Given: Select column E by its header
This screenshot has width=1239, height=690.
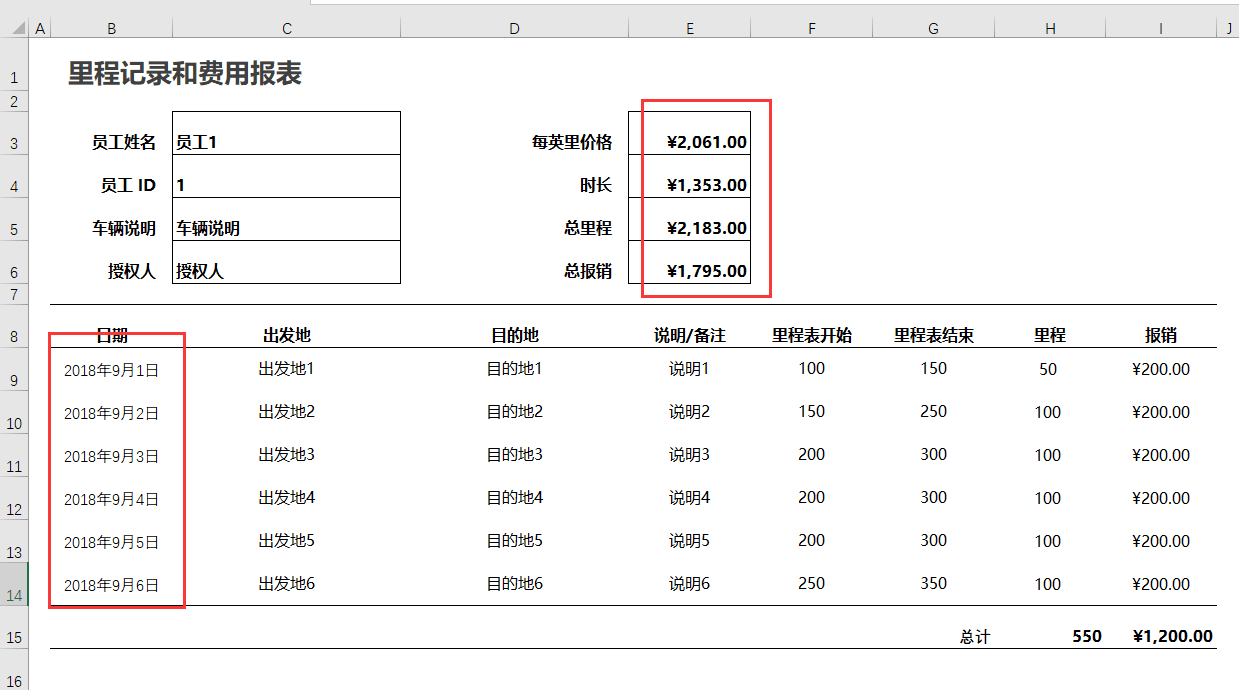Looking at the screenshot, I should [x=689, y=28].
